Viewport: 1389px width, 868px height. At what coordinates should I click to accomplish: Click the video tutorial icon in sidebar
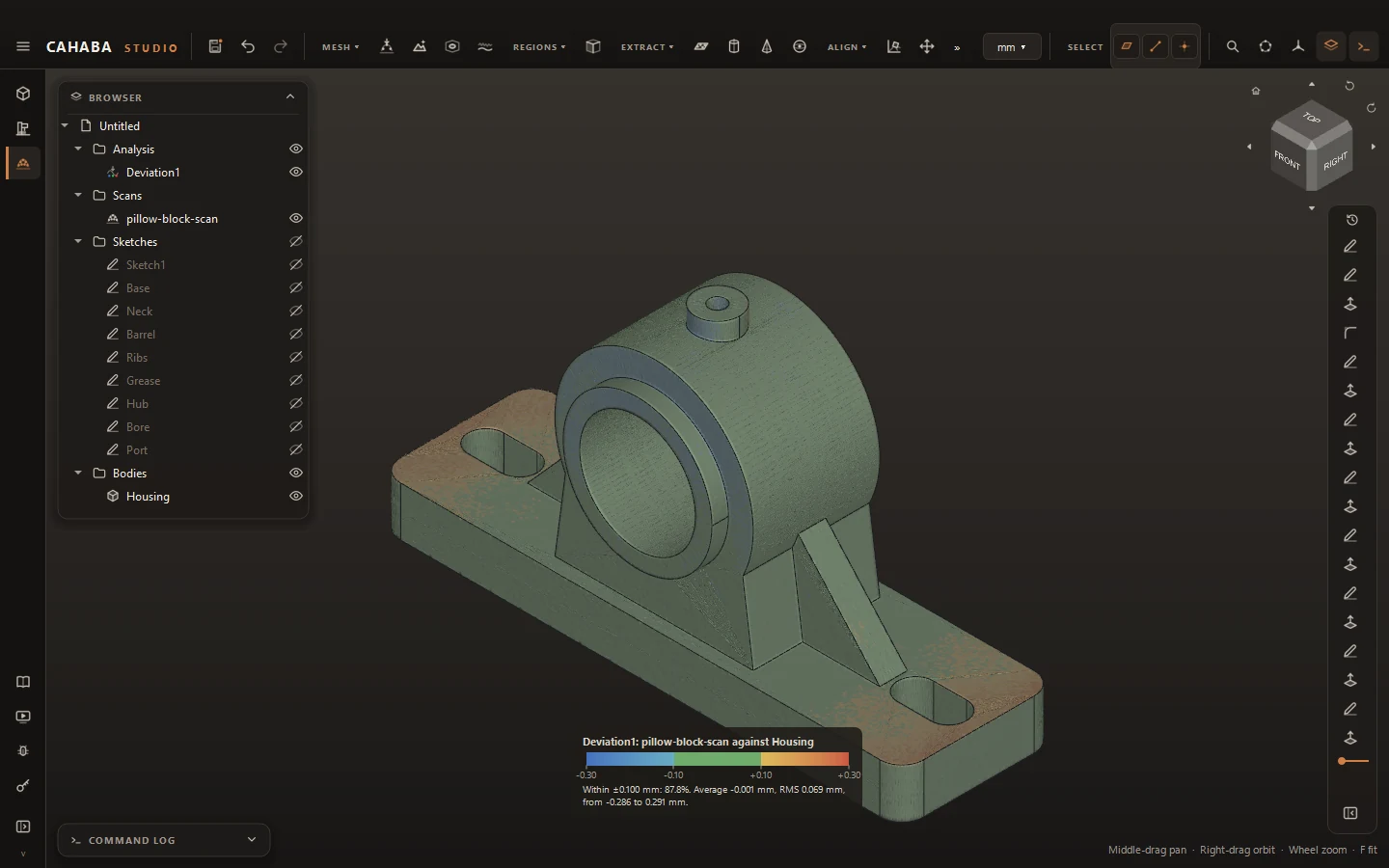pos(23,717)
